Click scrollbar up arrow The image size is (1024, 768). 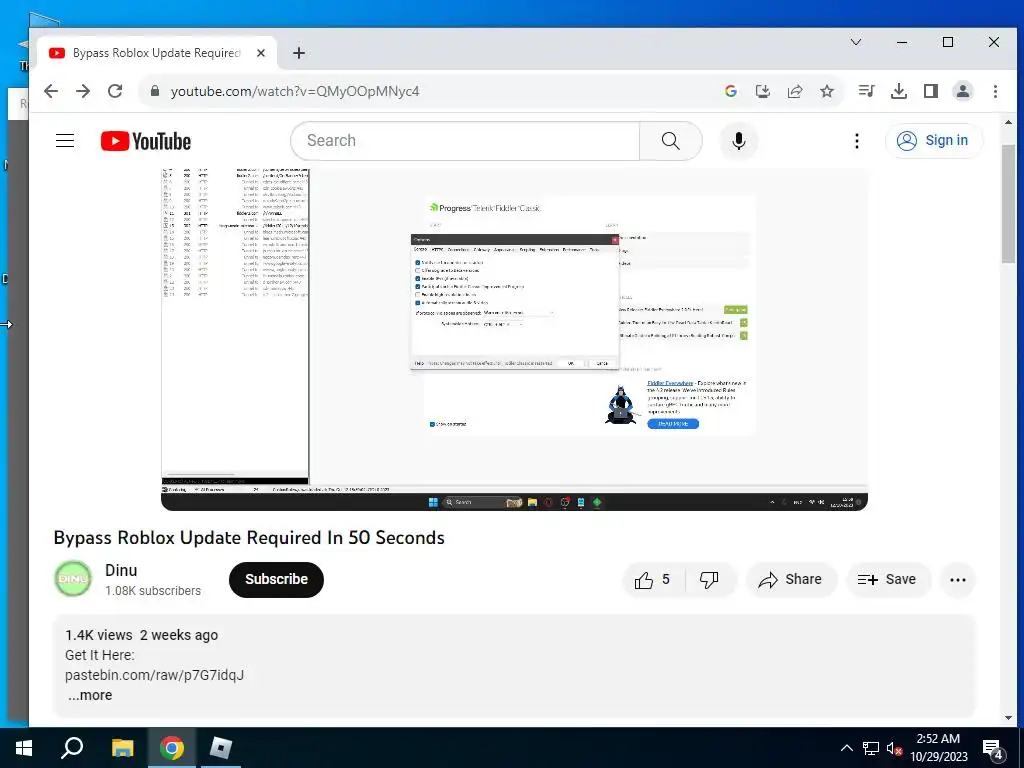tap(1008, 122)
